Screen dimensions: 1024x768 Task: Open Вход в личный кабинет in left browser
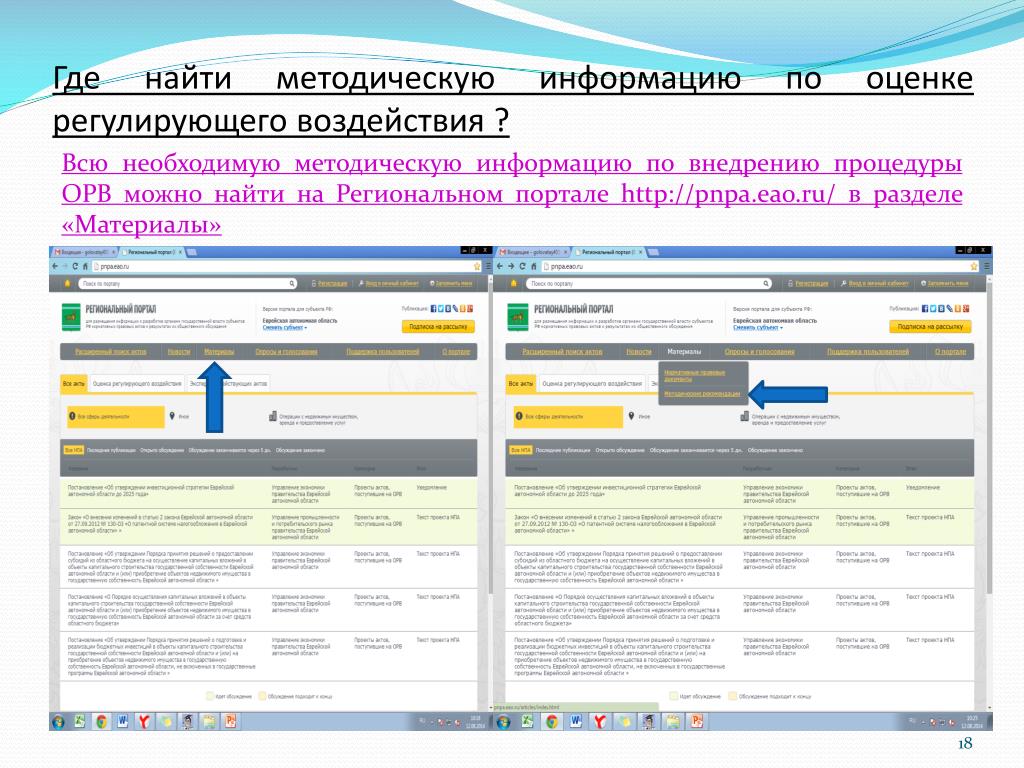coord(392,283)
